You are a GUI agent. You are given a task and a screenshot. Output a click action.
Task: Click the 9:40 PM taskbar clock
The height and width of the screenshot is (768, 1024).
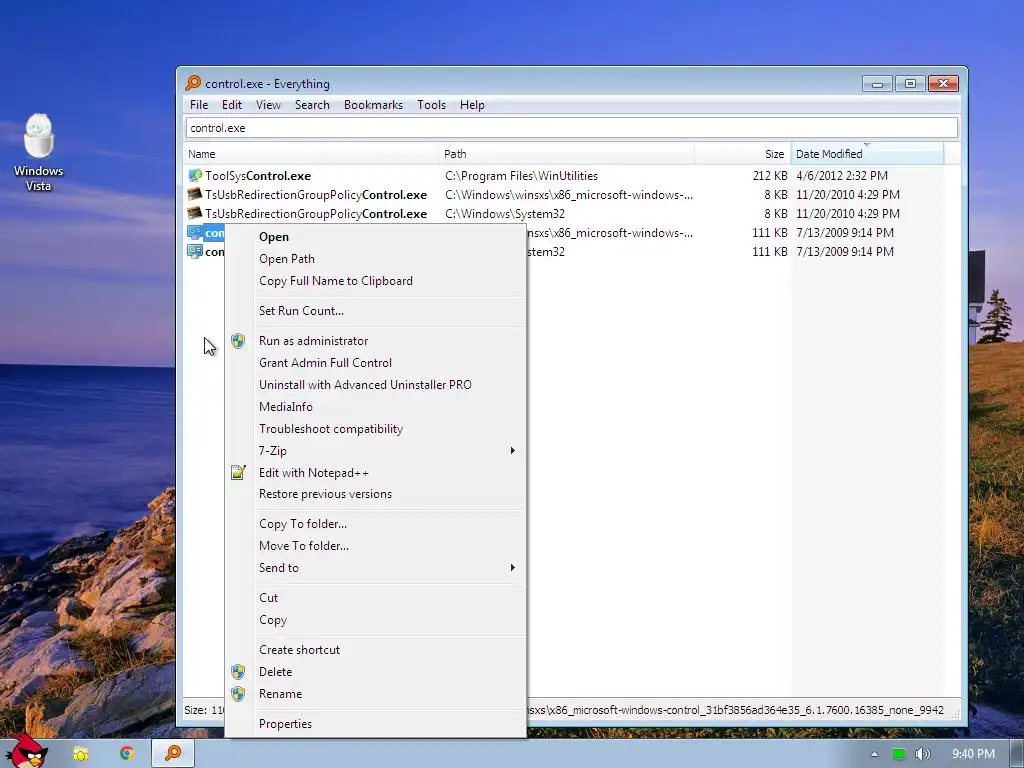point(973,754)
